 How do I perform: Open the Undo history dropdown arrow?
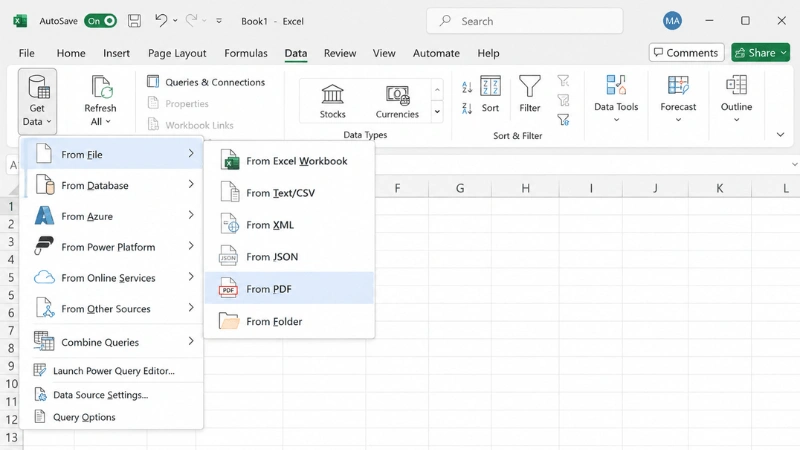[175, 21]
